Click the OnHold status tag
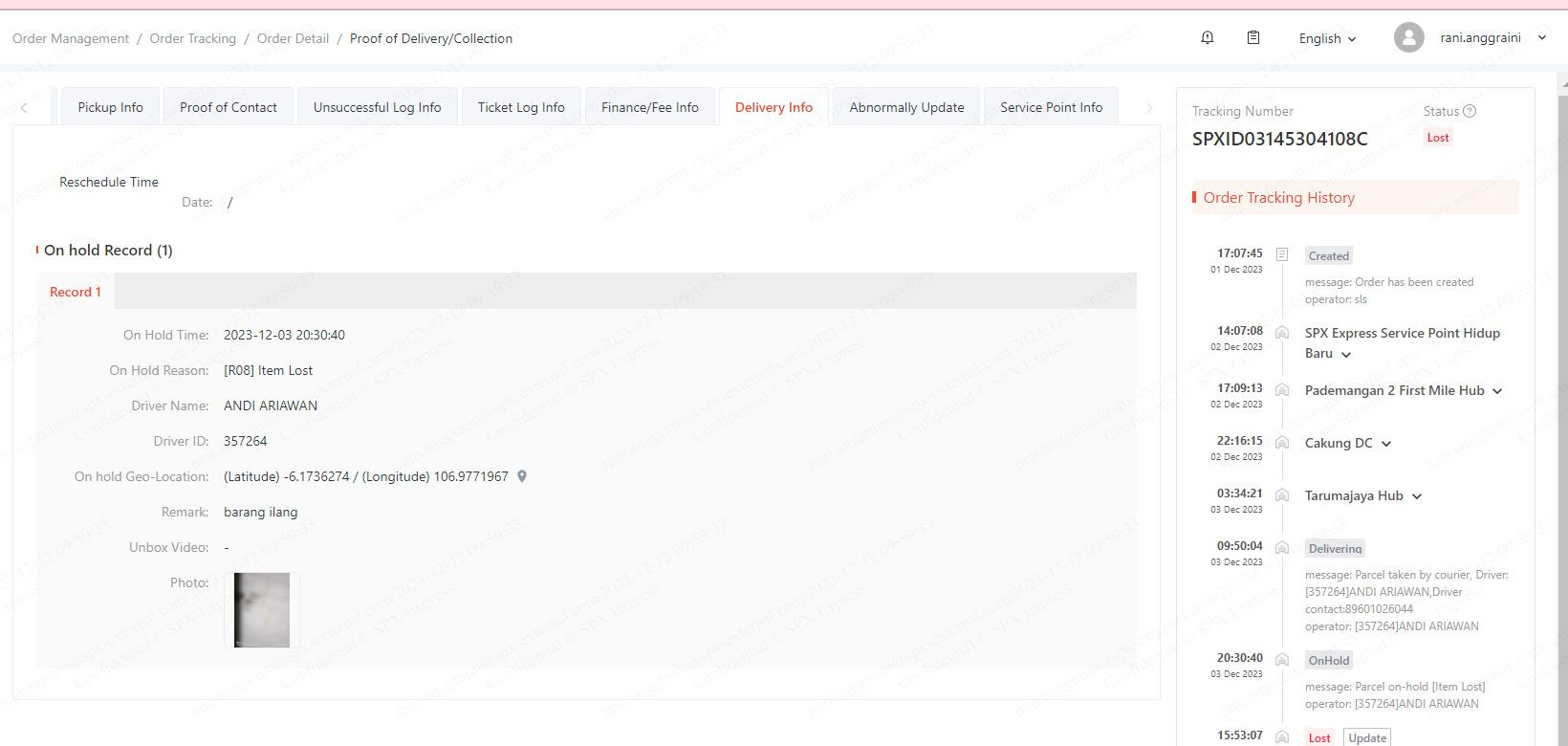 point(1329,661)
